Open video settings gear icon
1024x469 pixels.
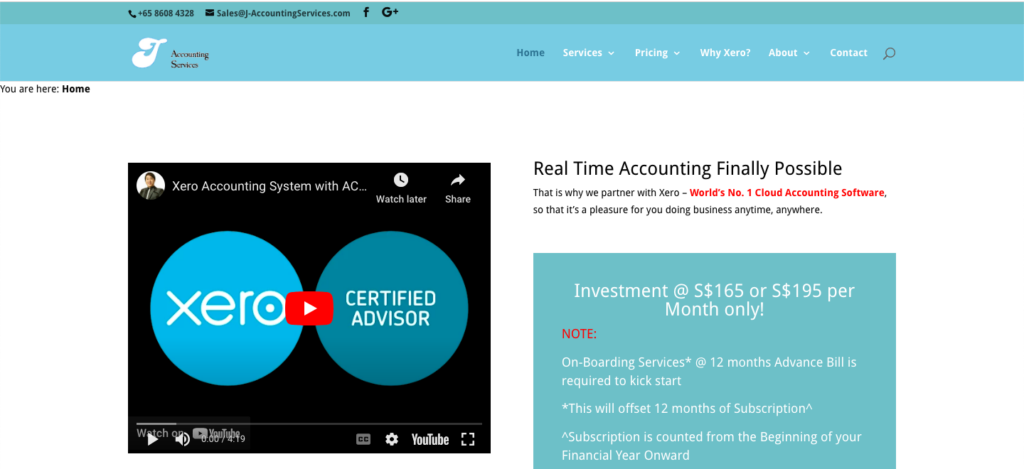click(391, 440)
